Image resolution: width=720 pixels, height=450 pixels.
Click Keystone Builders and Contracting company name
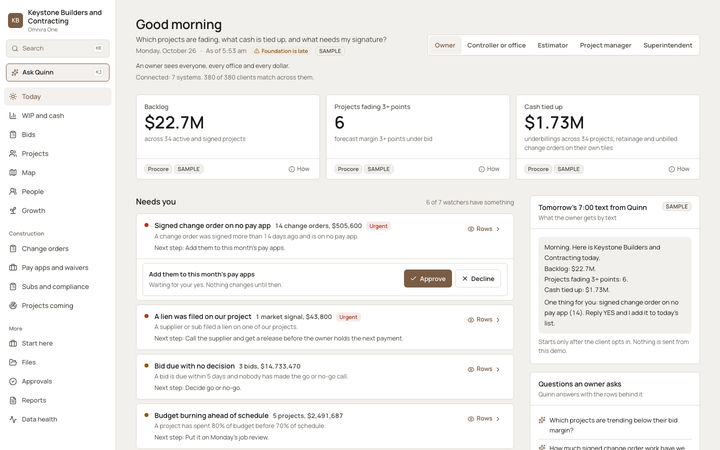(65, 17)
